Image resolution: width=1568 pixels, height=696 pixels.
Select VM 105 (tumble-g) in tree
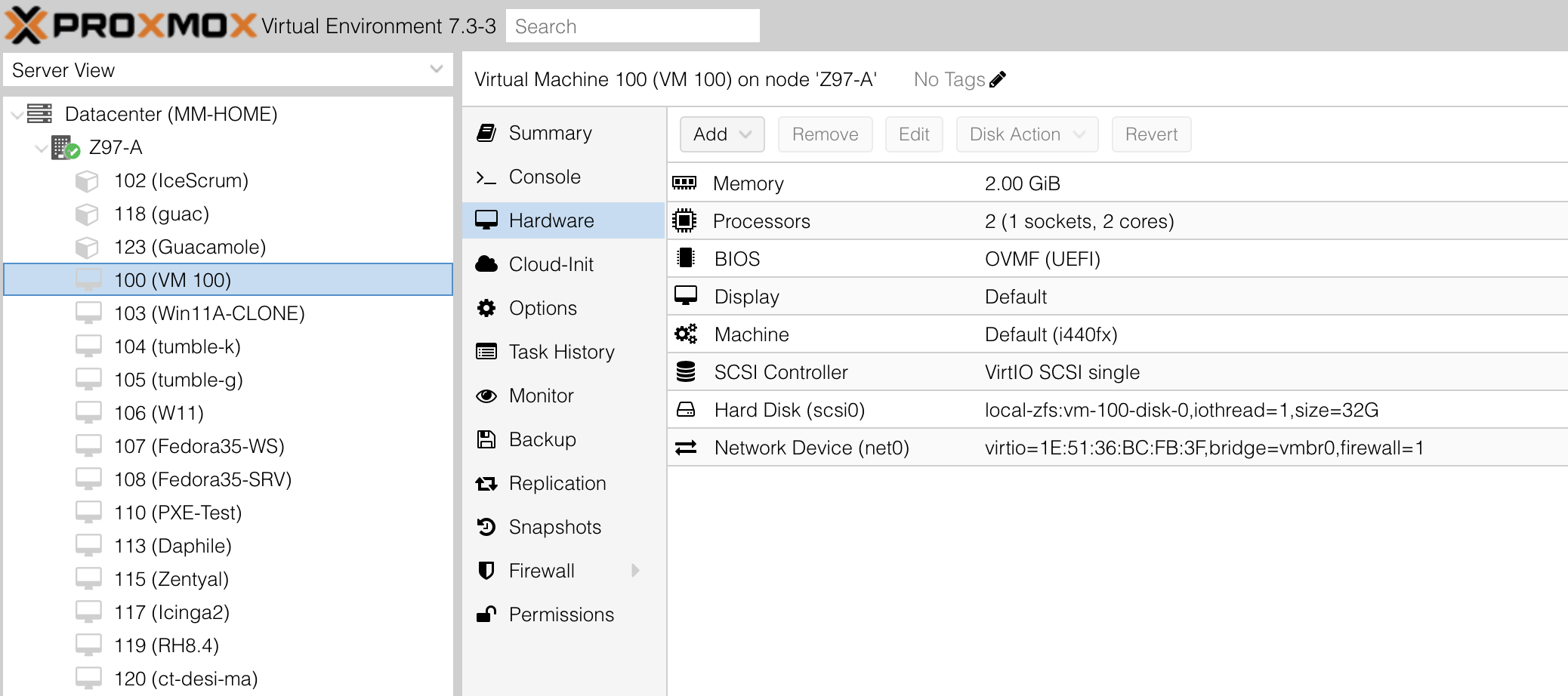tap(228, 380)
